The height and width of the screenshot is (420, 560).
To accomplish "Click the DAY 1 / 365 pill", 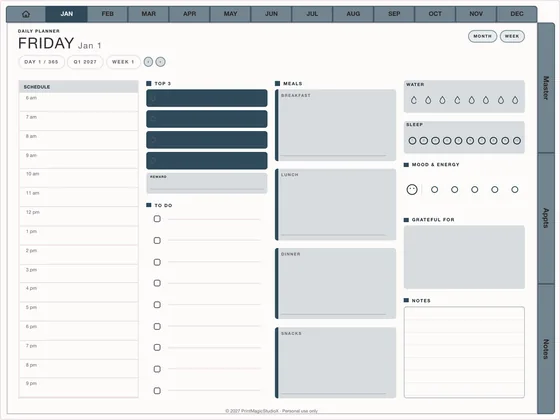I will [x=41, y=62].
